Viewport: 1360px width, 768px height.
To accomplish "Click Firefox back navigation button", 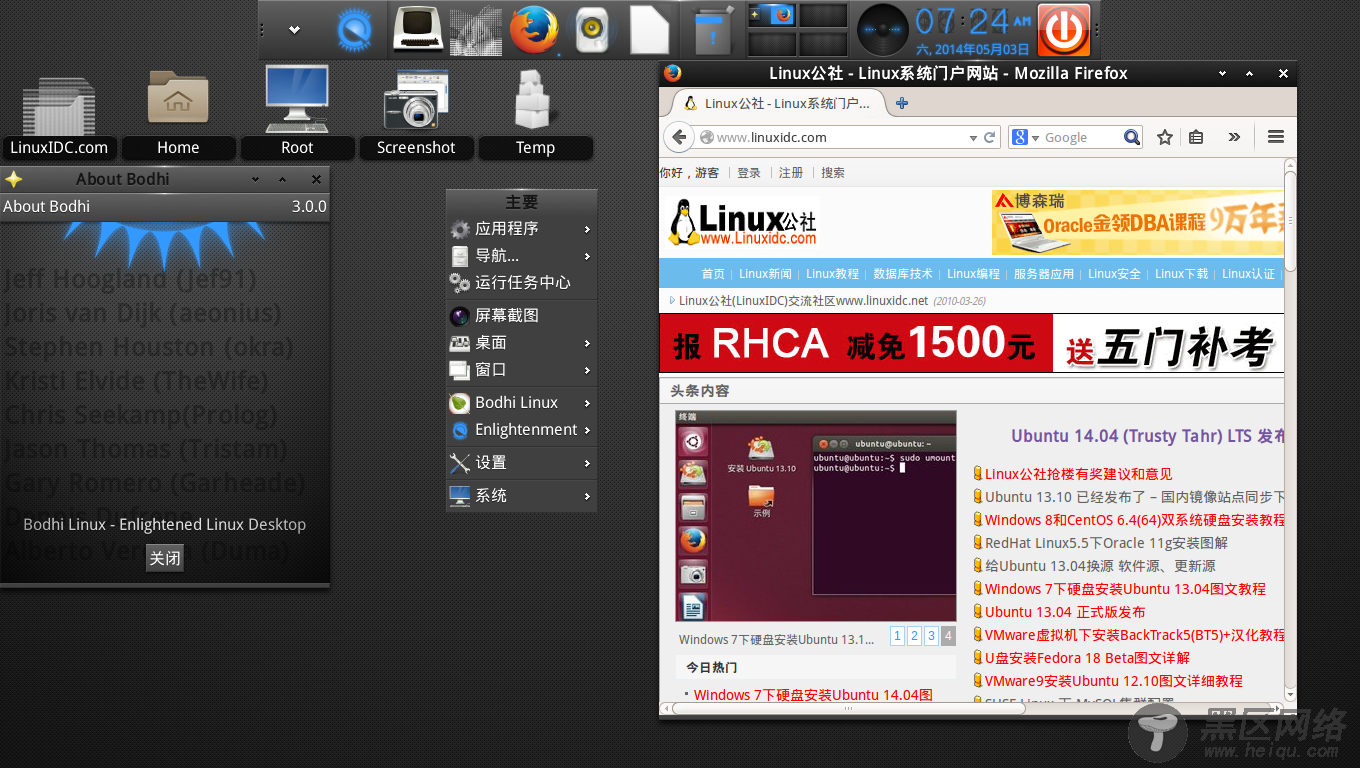I will [680, 137].
